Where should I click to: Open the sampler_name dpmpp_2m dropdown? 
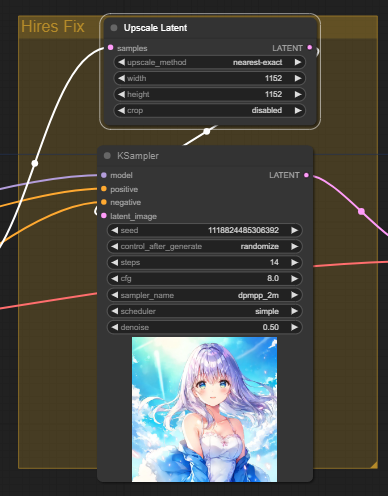click(x=205, y=295)
